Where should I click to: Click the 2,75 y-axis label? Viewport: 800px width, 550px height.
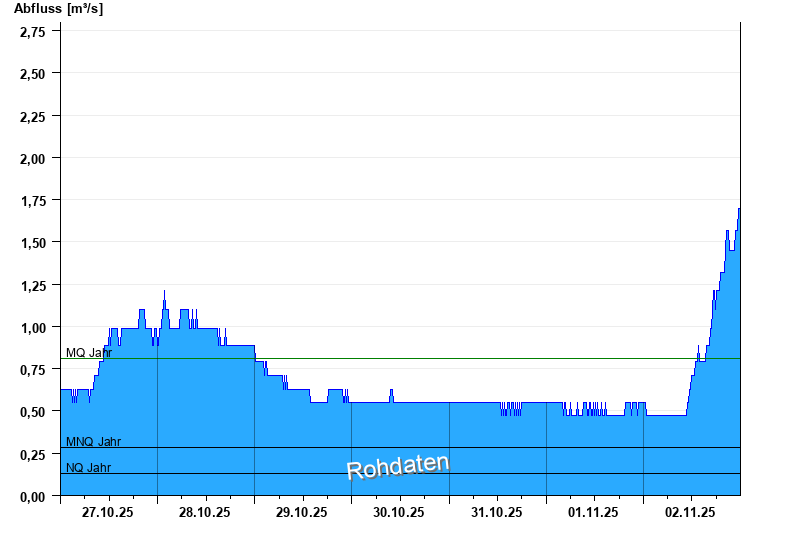tap(33, 32)
